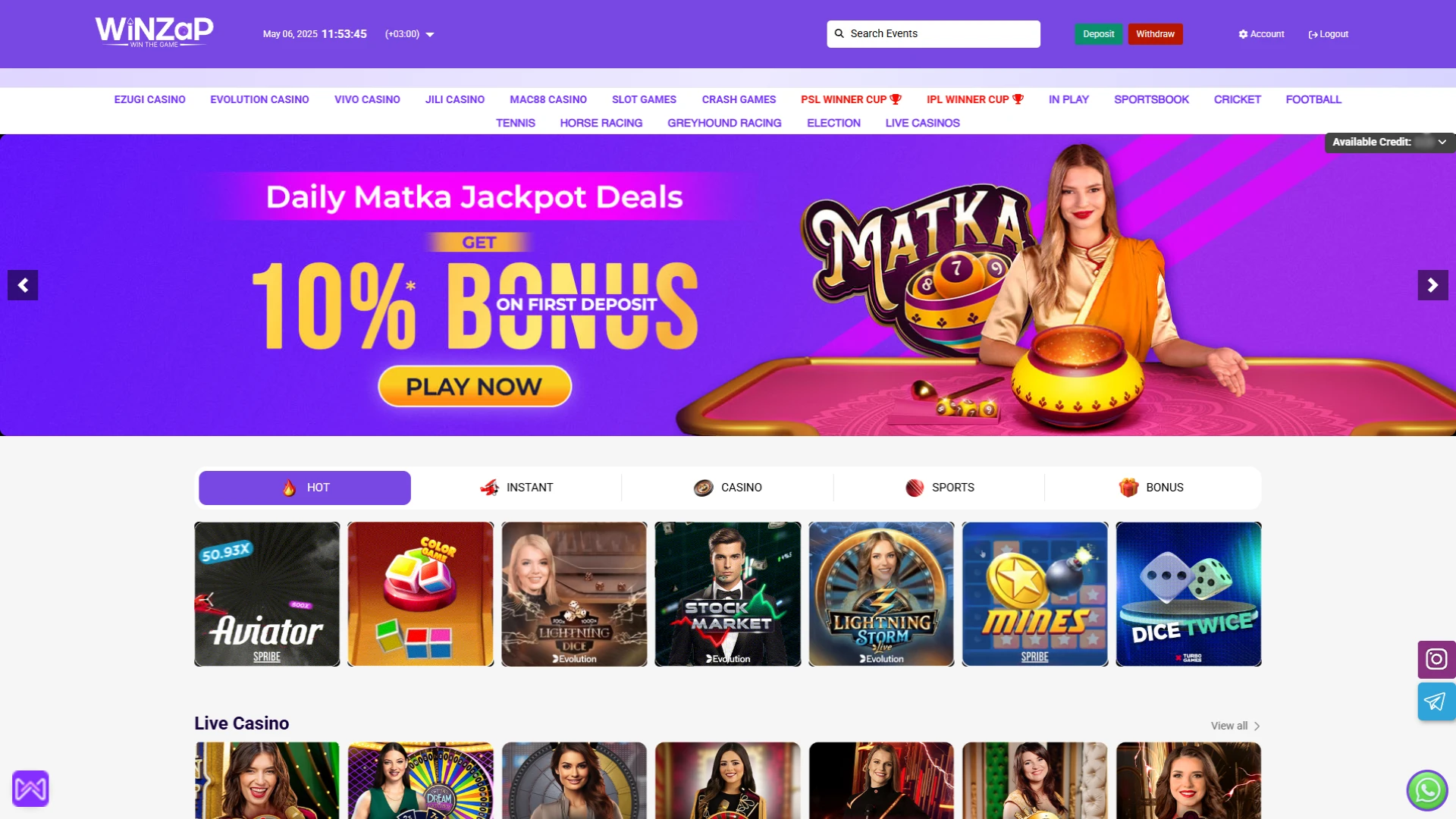1456x819 pixels.
Task: Select the INSTANT games tab
Action: [x=516, y=488]
